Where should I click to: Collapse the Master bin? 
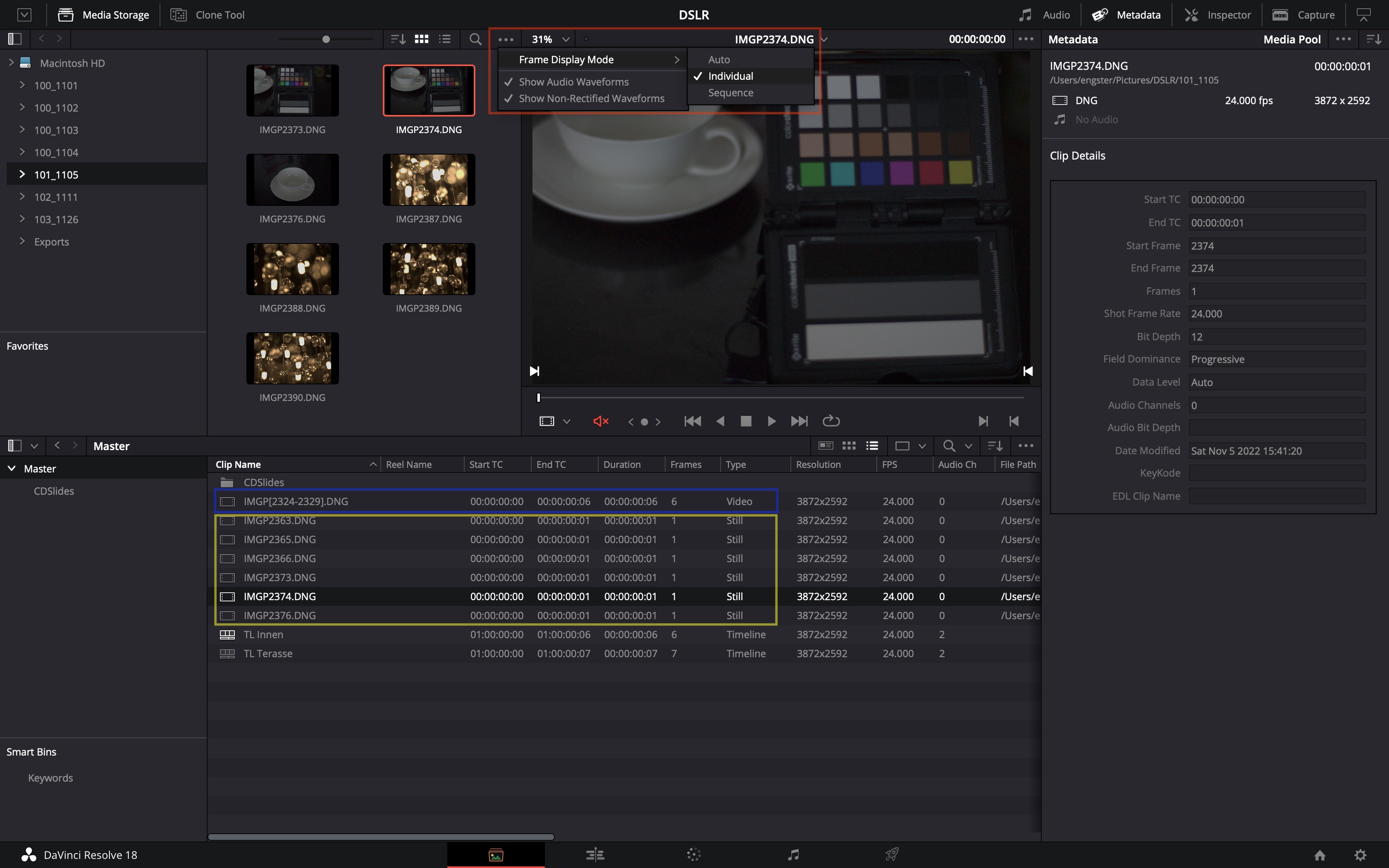[12, 468]
